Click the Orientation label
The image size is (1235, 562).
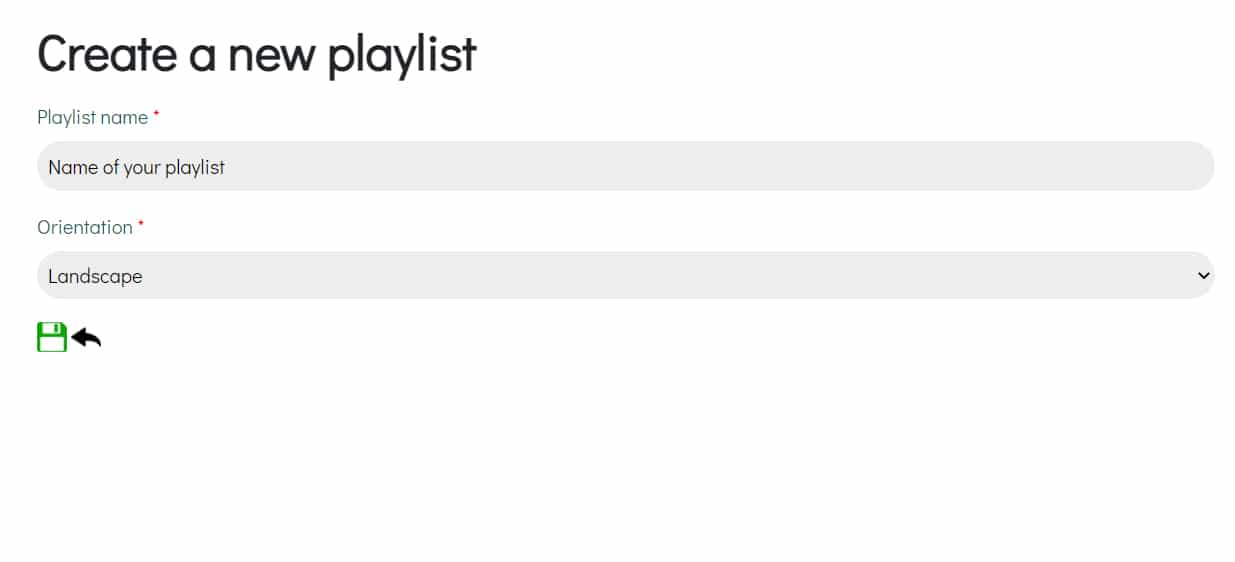(x=84, y=227)
